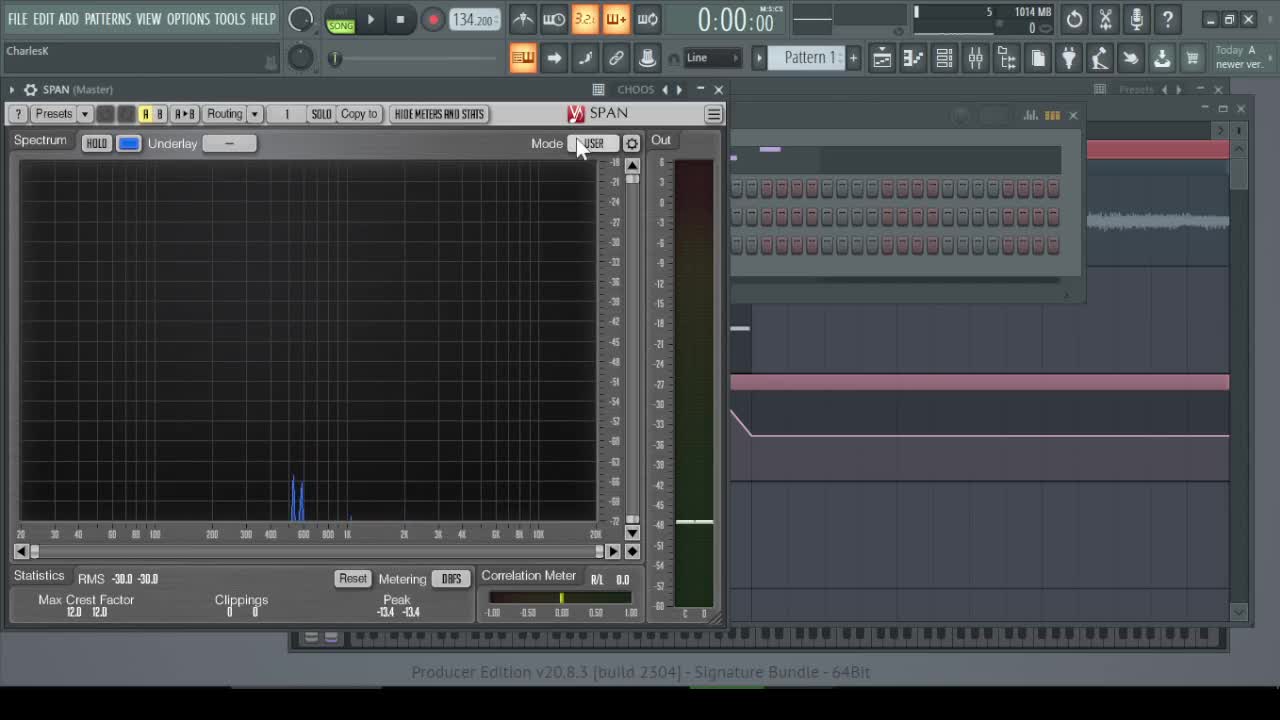Click the undo history icon

1074,19
